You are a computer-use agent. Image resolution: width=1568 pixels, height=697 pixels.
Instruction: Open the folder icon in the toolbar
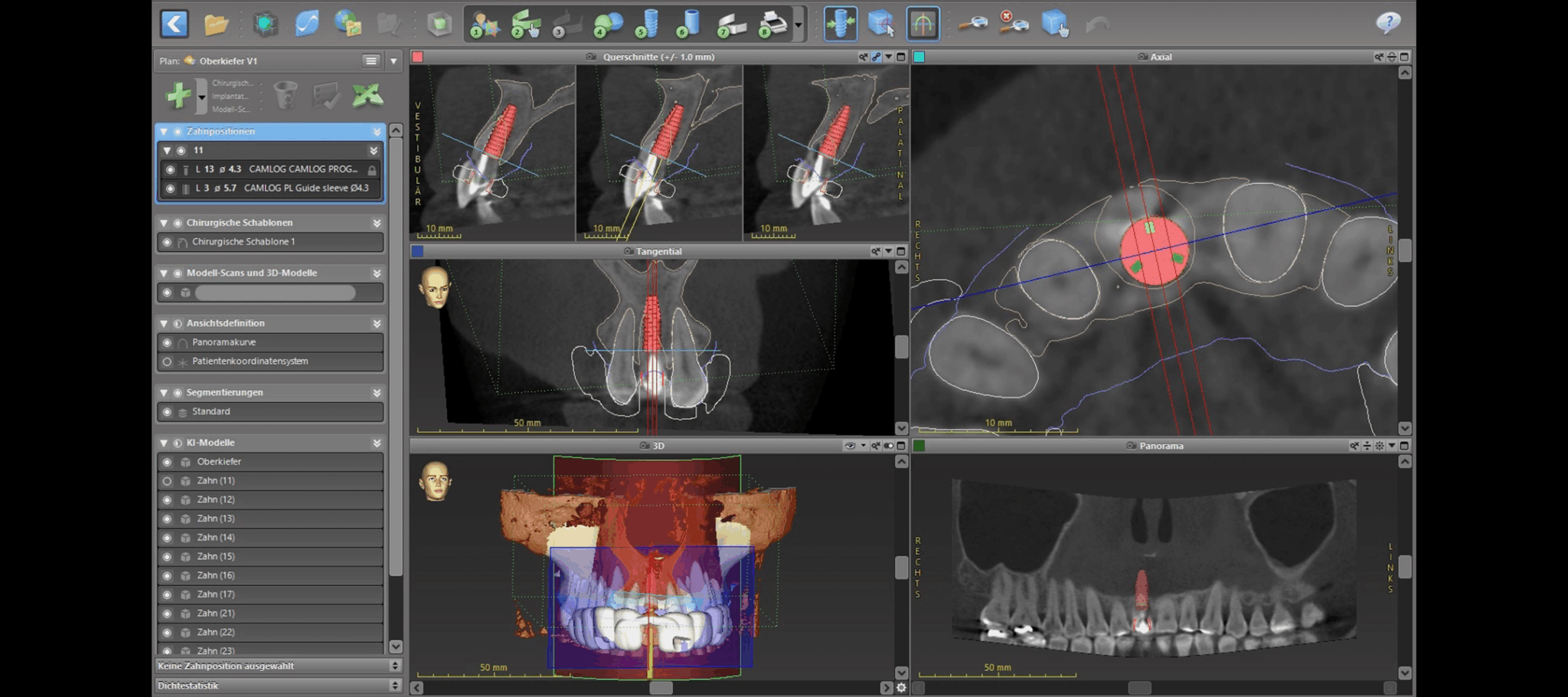(x=217, y=25)
